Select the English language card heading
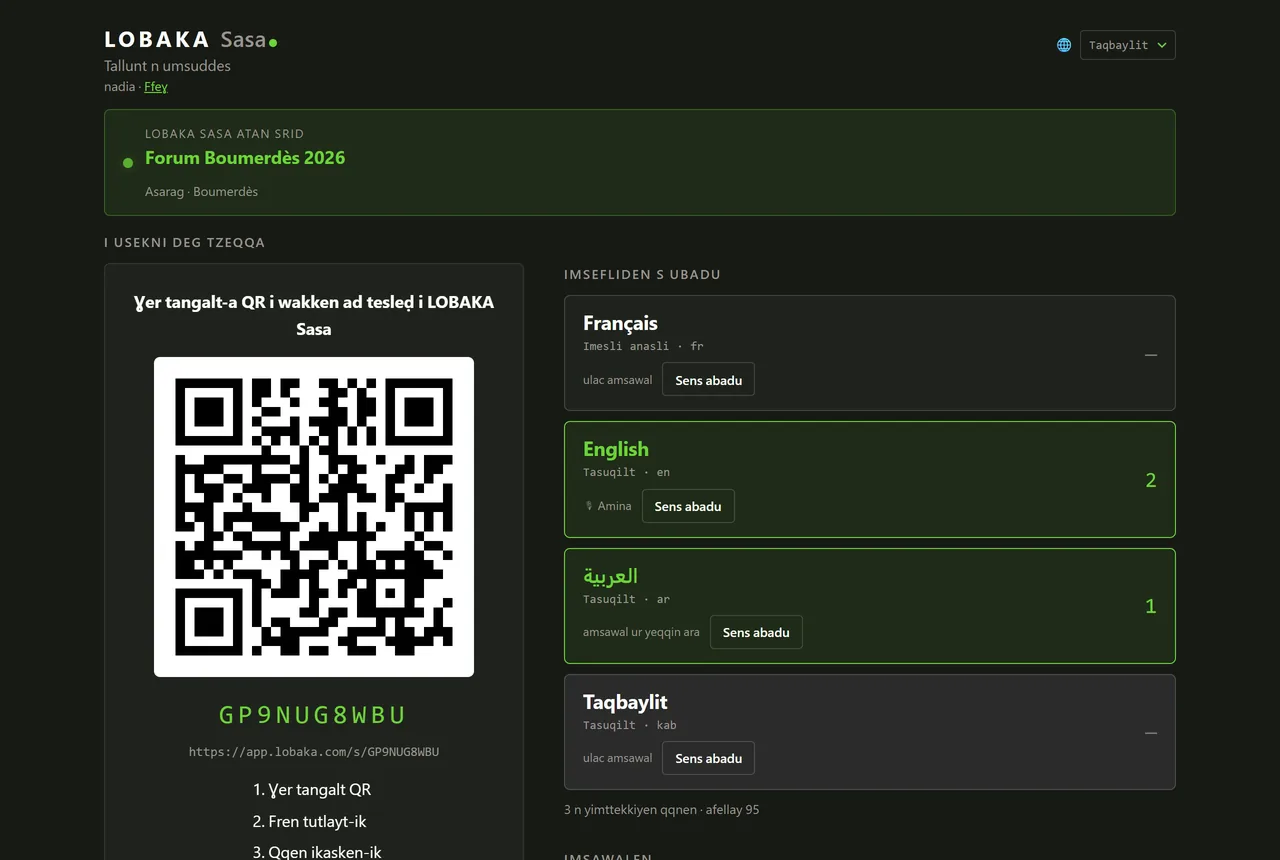Screen dimensions: 1280x860 (x=616, y=449)
